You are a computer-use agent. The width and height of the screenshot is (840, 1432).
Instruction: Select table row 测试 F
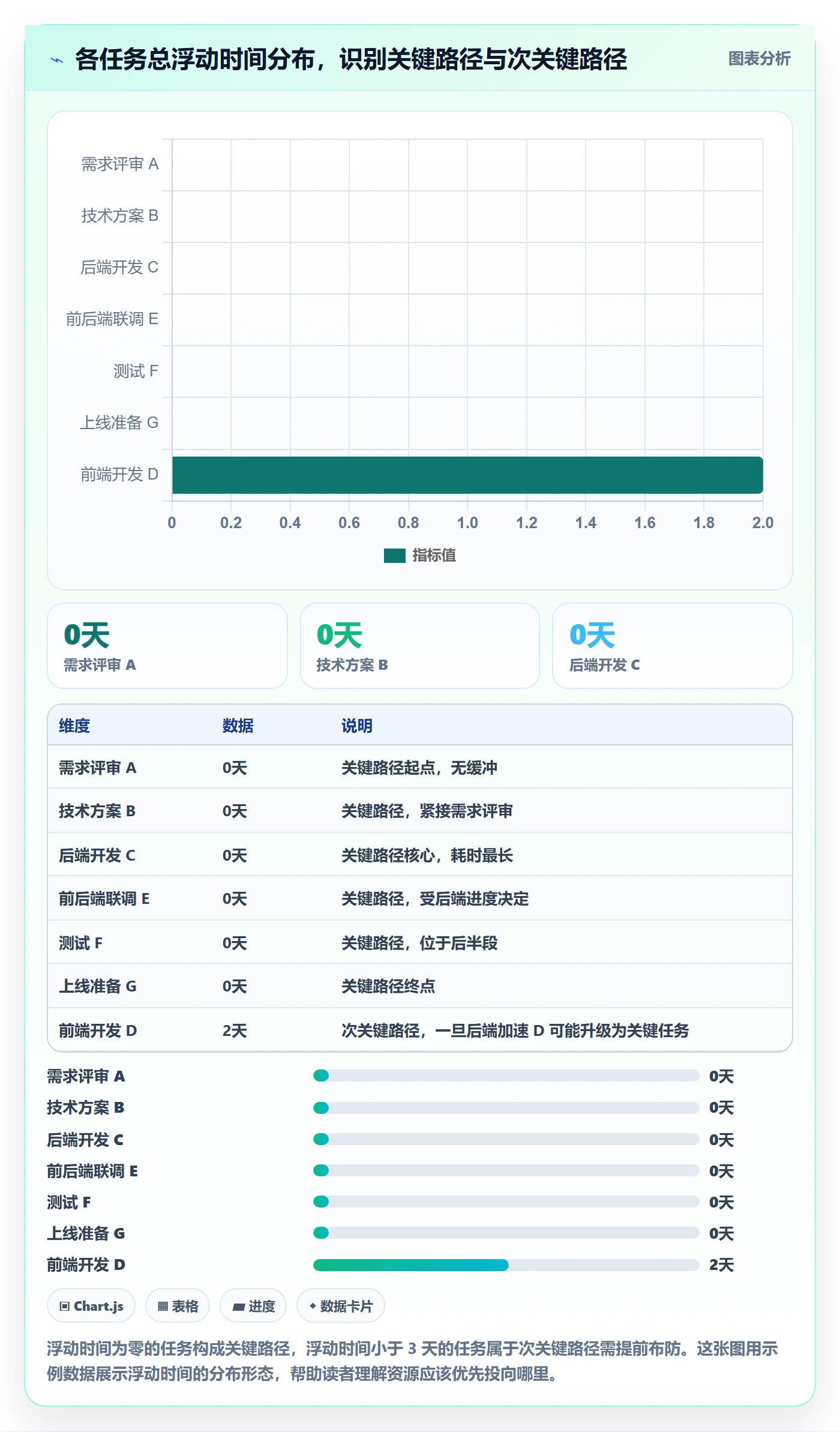420,942
